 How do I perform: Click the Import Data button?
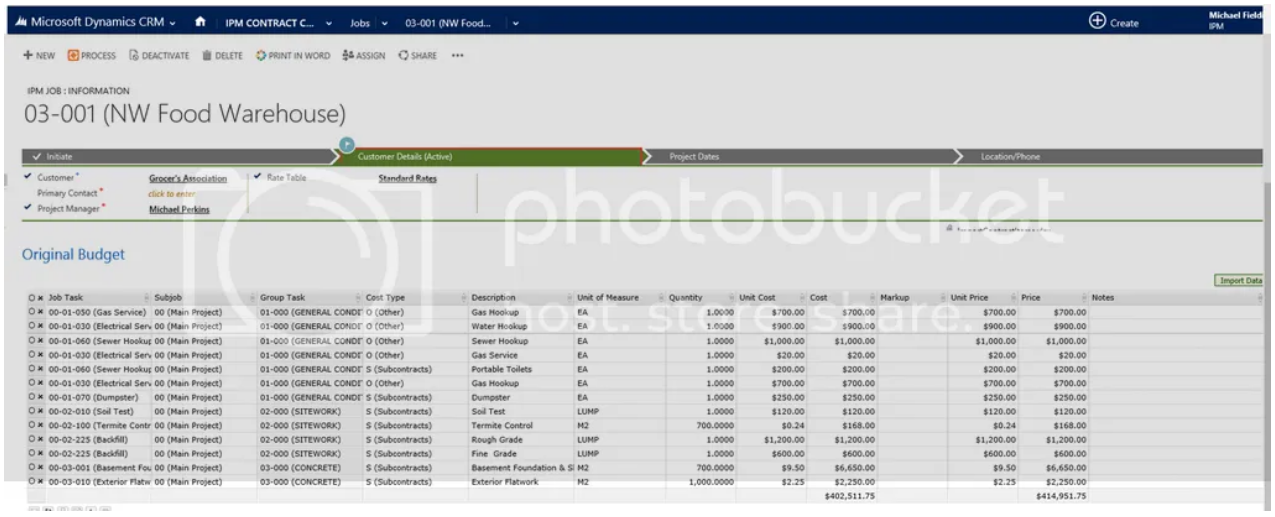(x=1239, y=281)
